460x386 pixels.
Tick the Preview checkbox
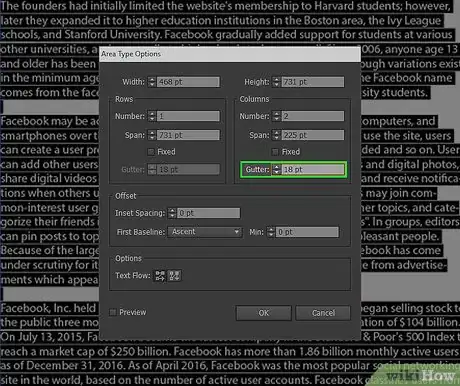pyautogui.click(x=113, y=312)
